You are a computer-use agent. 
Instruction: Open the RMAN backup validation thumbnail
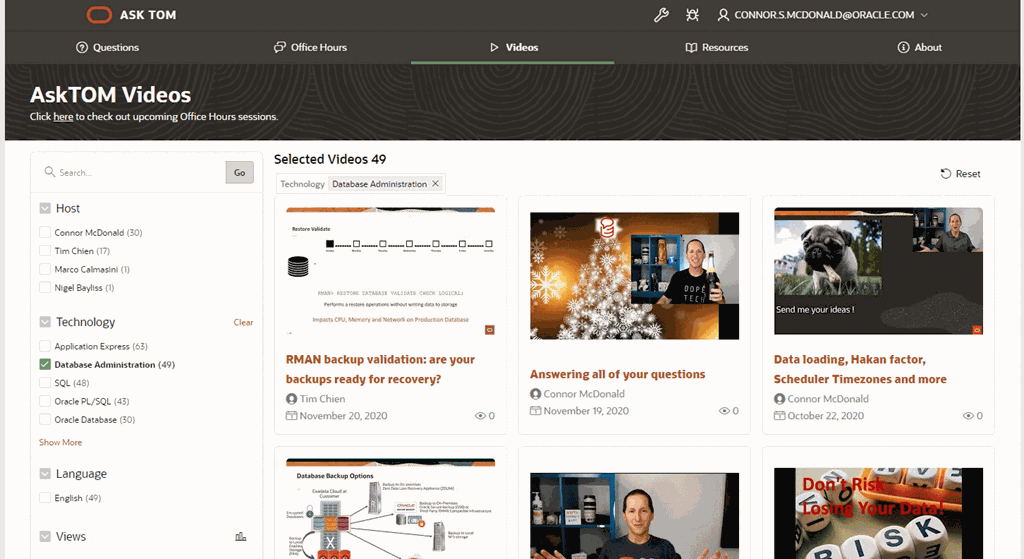[391, 272]
